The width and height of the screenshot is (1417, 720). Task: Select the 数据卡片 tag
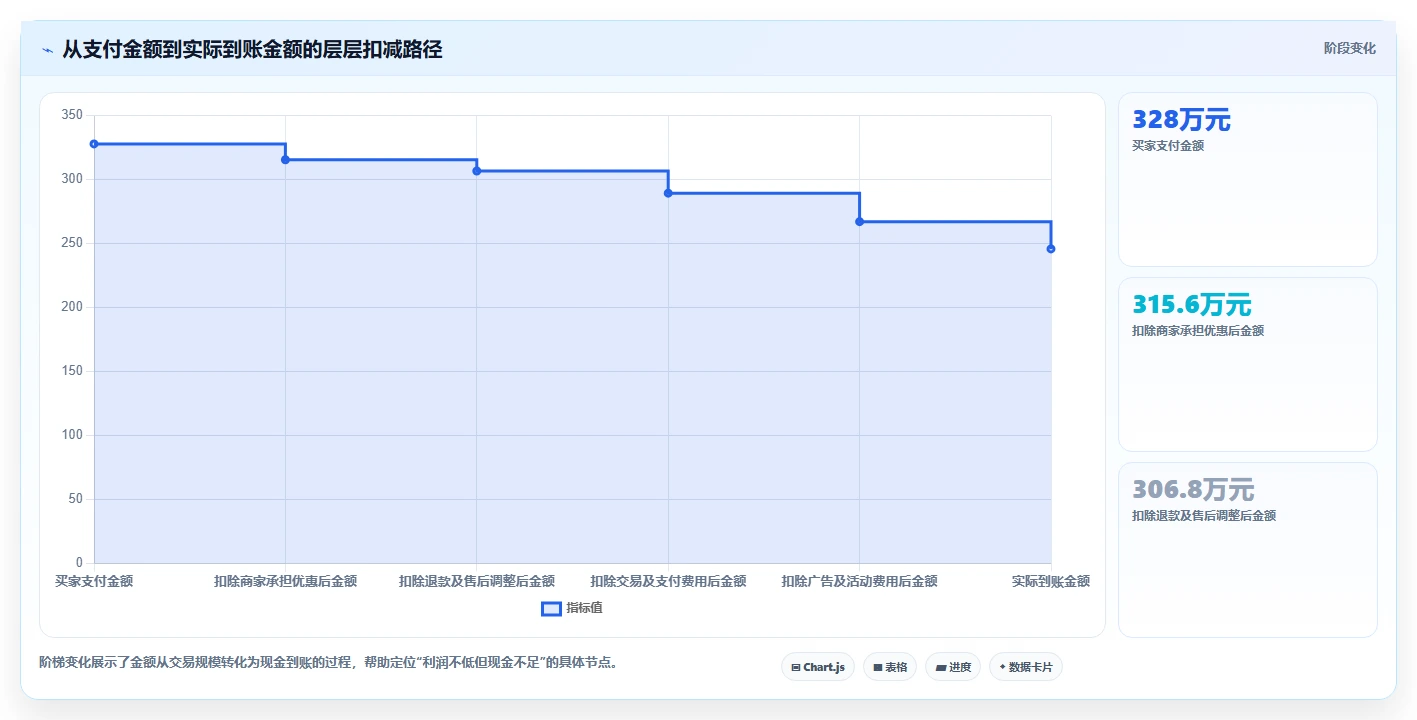point(1026,667)
